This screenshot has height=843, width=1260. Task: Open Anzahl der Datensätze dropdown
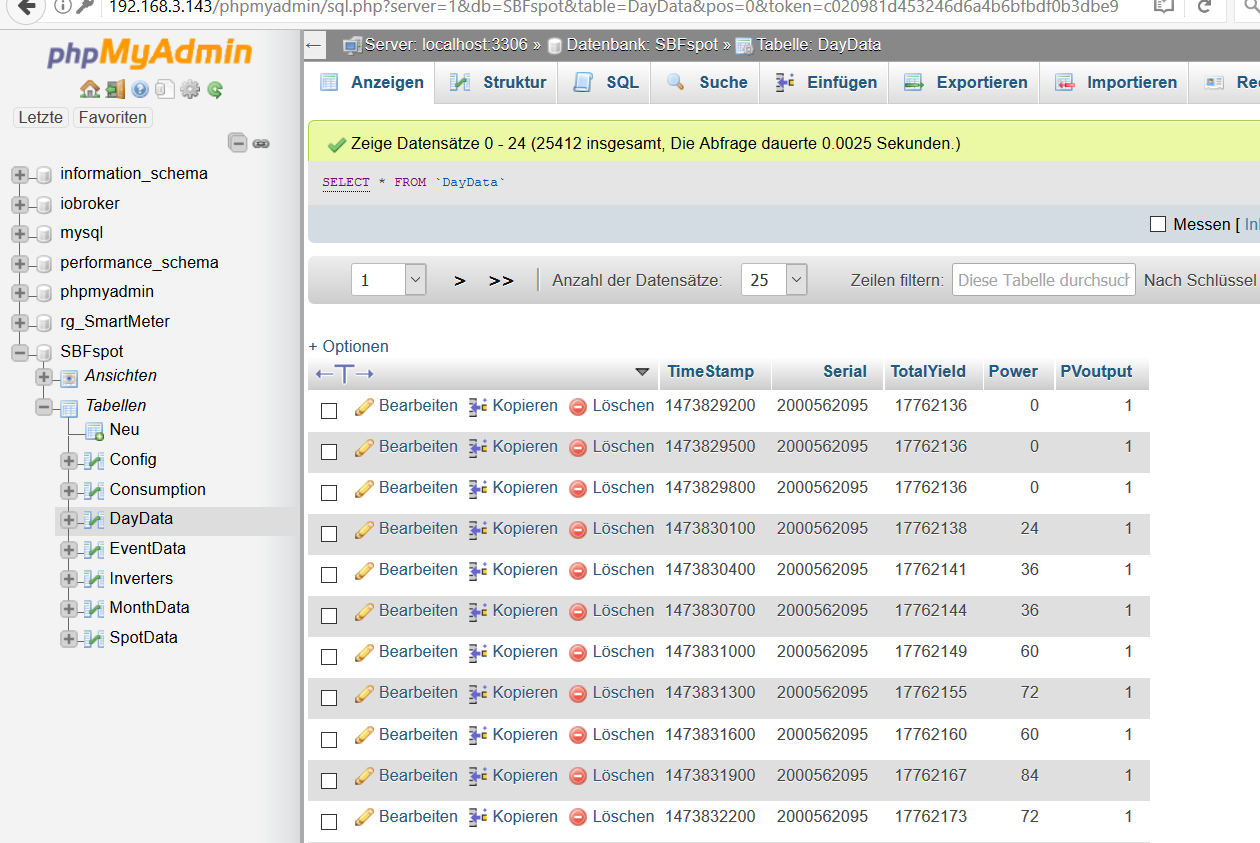[x=774, y=280]
